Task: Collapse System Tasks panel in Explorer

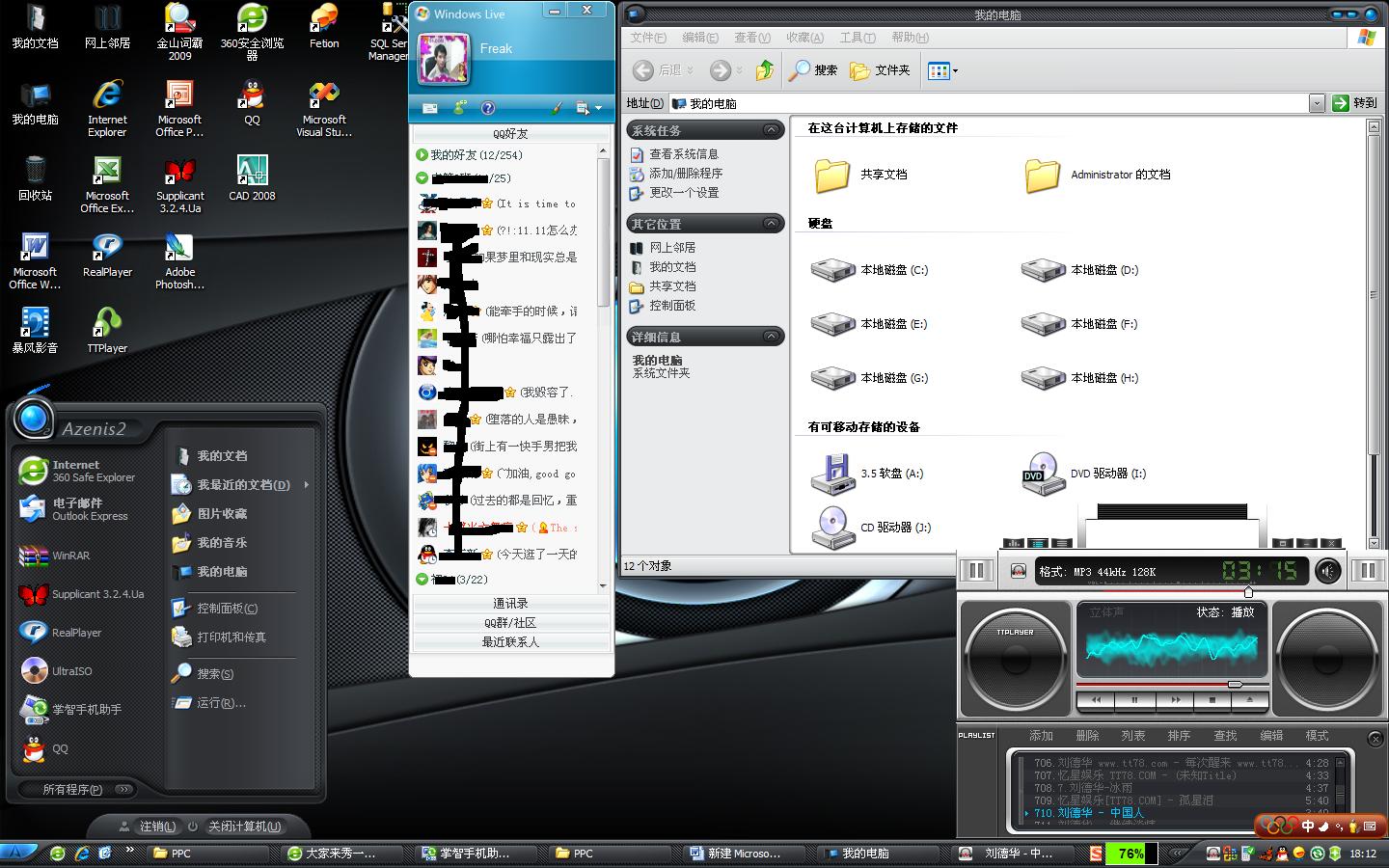Action: (771, 129)
